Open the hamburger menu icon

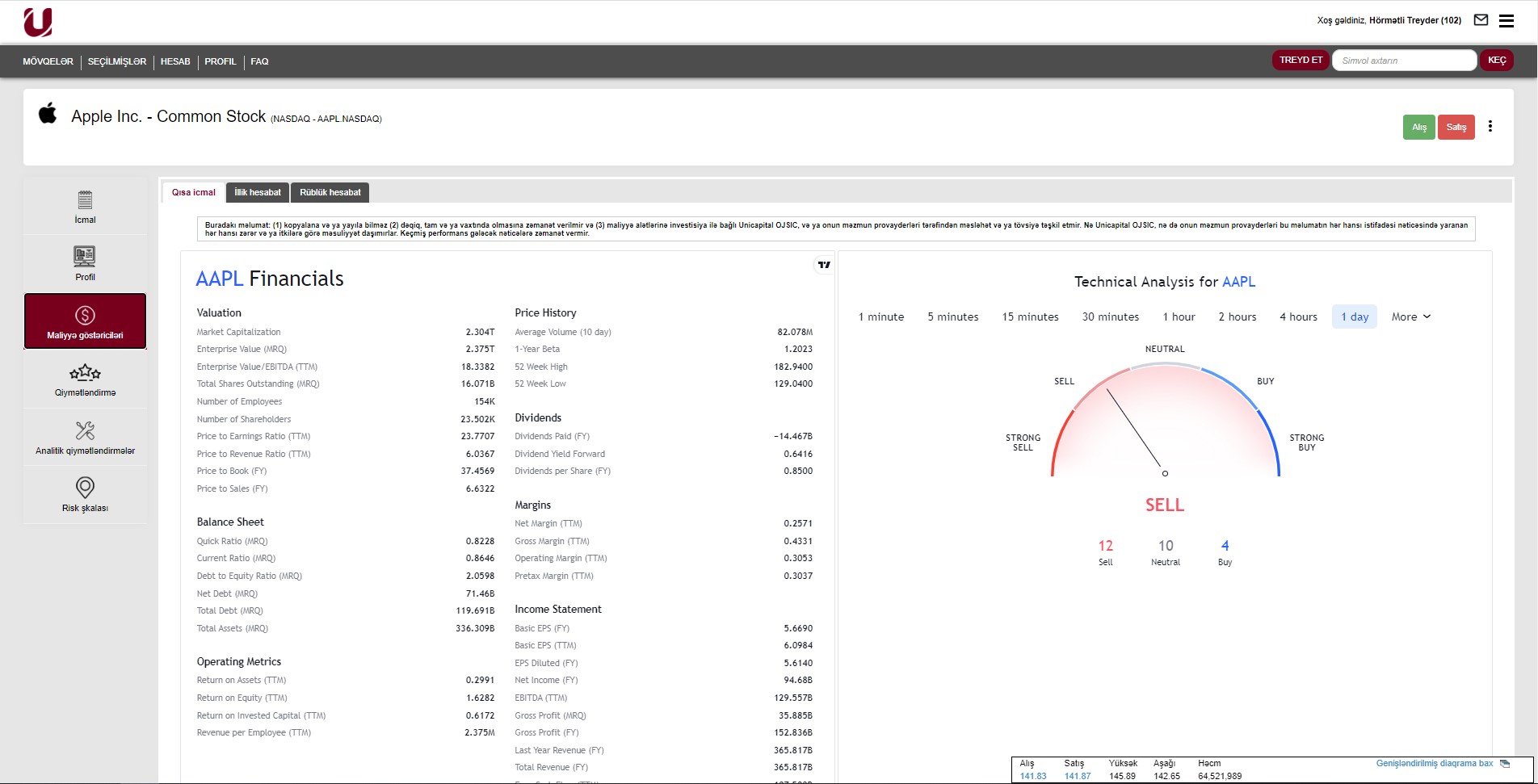[1506, 21]
